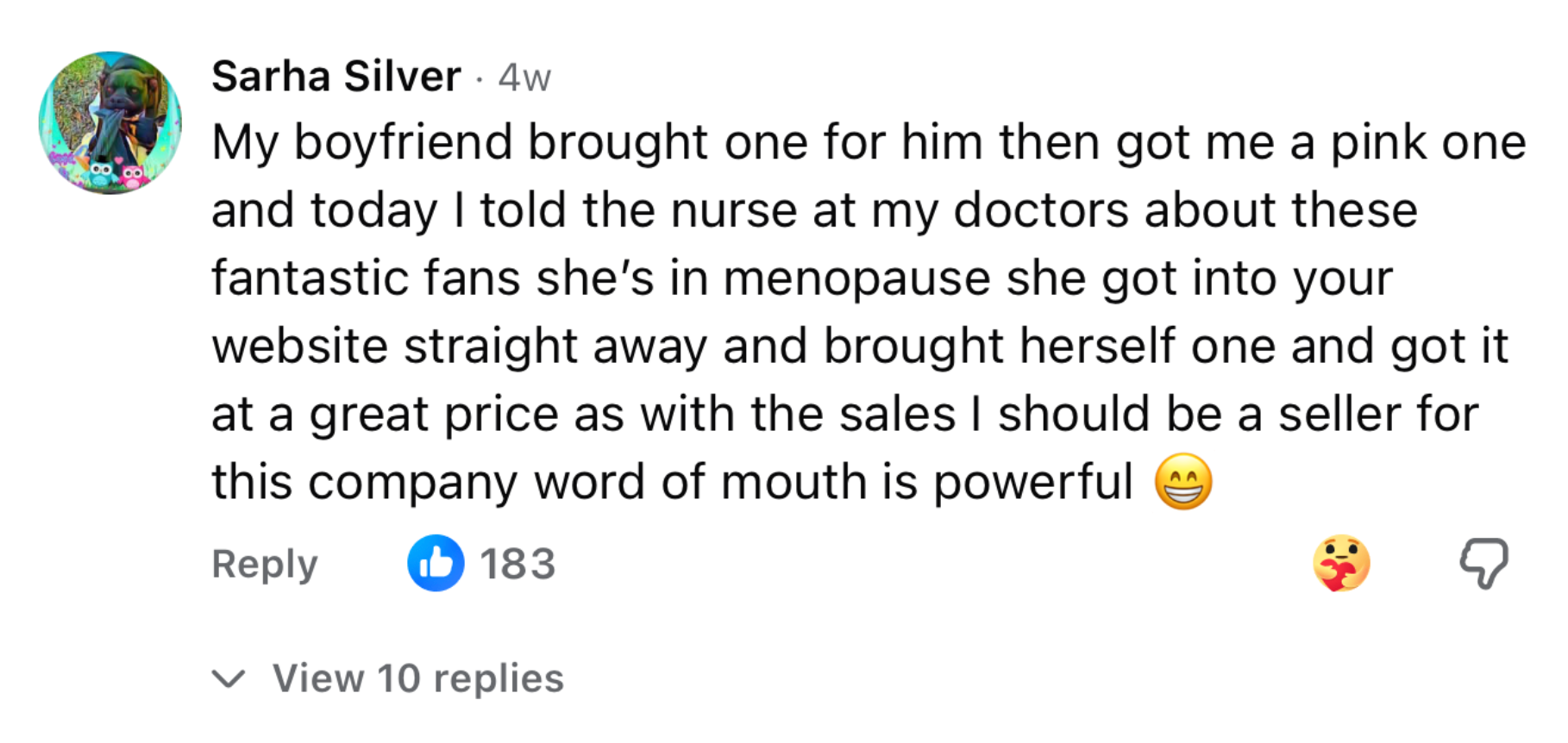Screen dimensions: 1568x743
Task: Click the blue thumbs-up like icon
Action: coord(436,564)
